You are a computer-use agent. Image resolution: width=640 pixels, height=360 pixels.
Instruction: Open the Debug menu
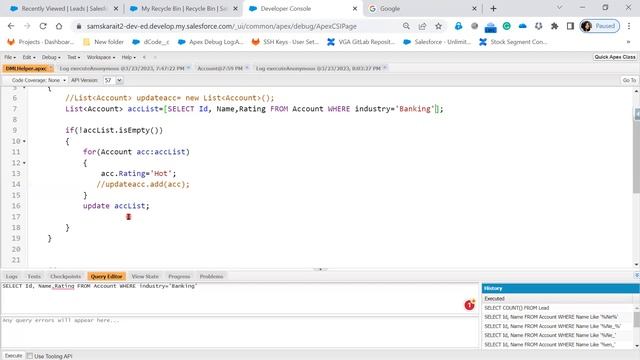click(x=51, y=57)
